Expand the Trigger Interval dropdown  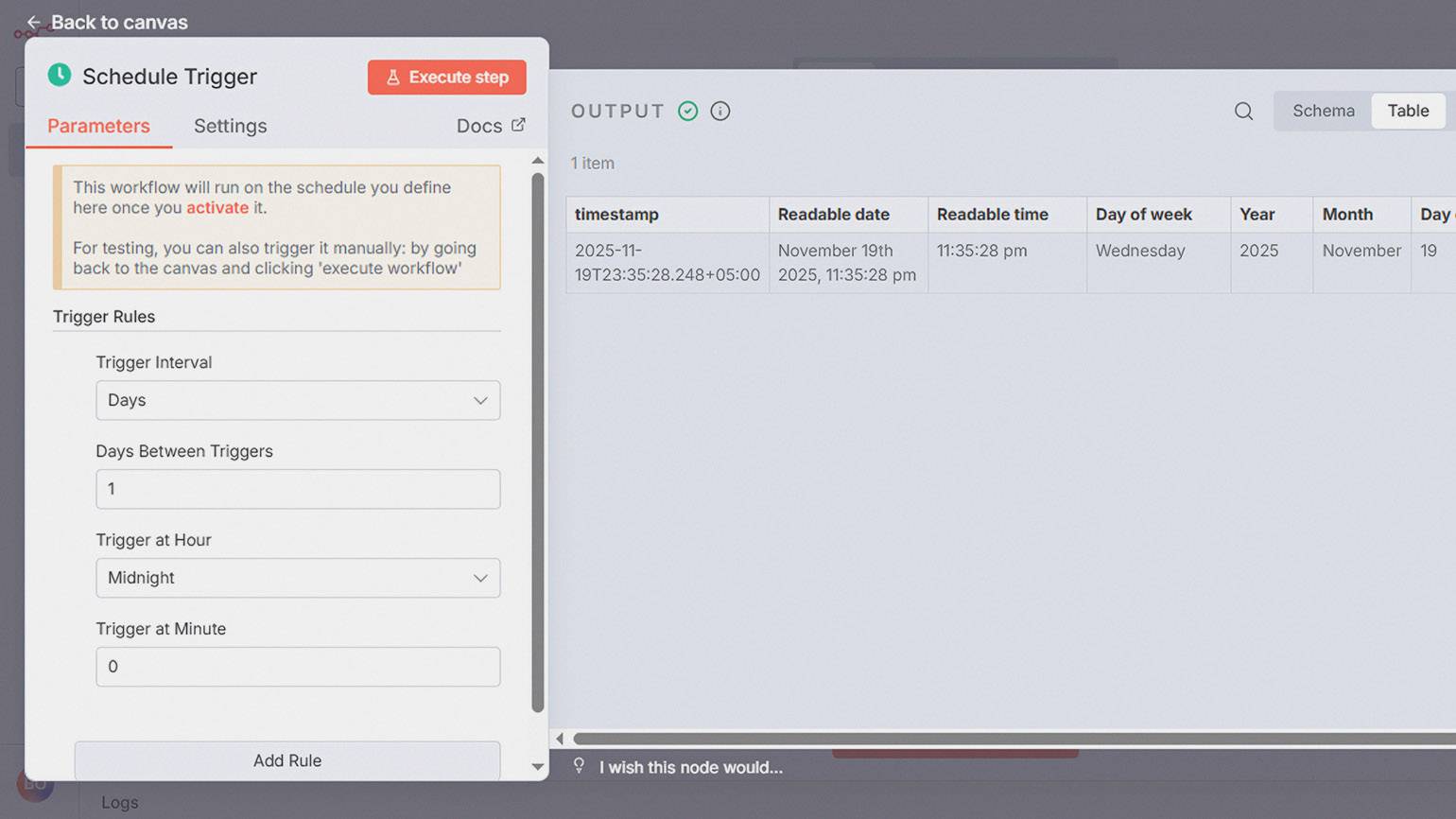298,400
